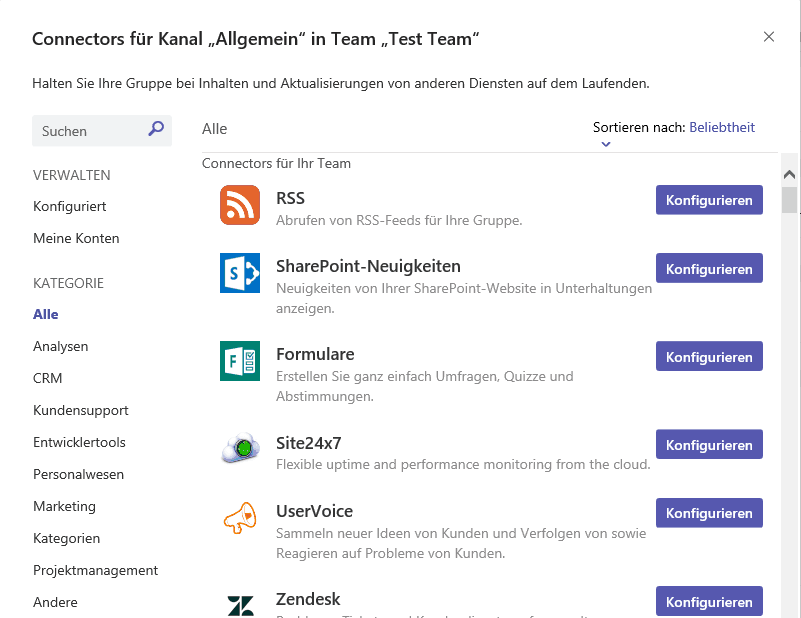Open Konfiguriert under Verwalten

click(x=69, y=206)
